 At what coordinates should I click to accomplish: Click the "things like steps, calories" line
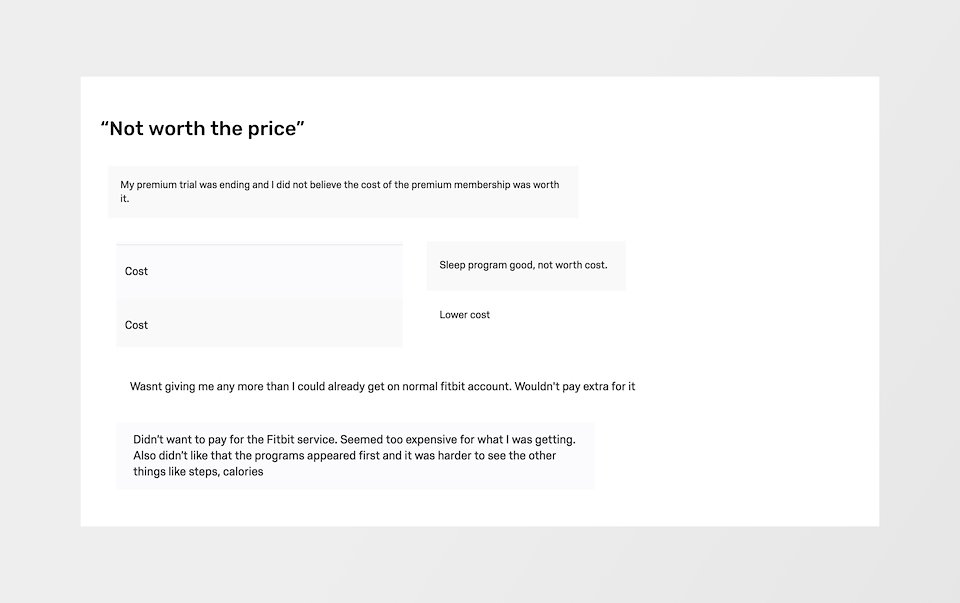pos(198,471)
